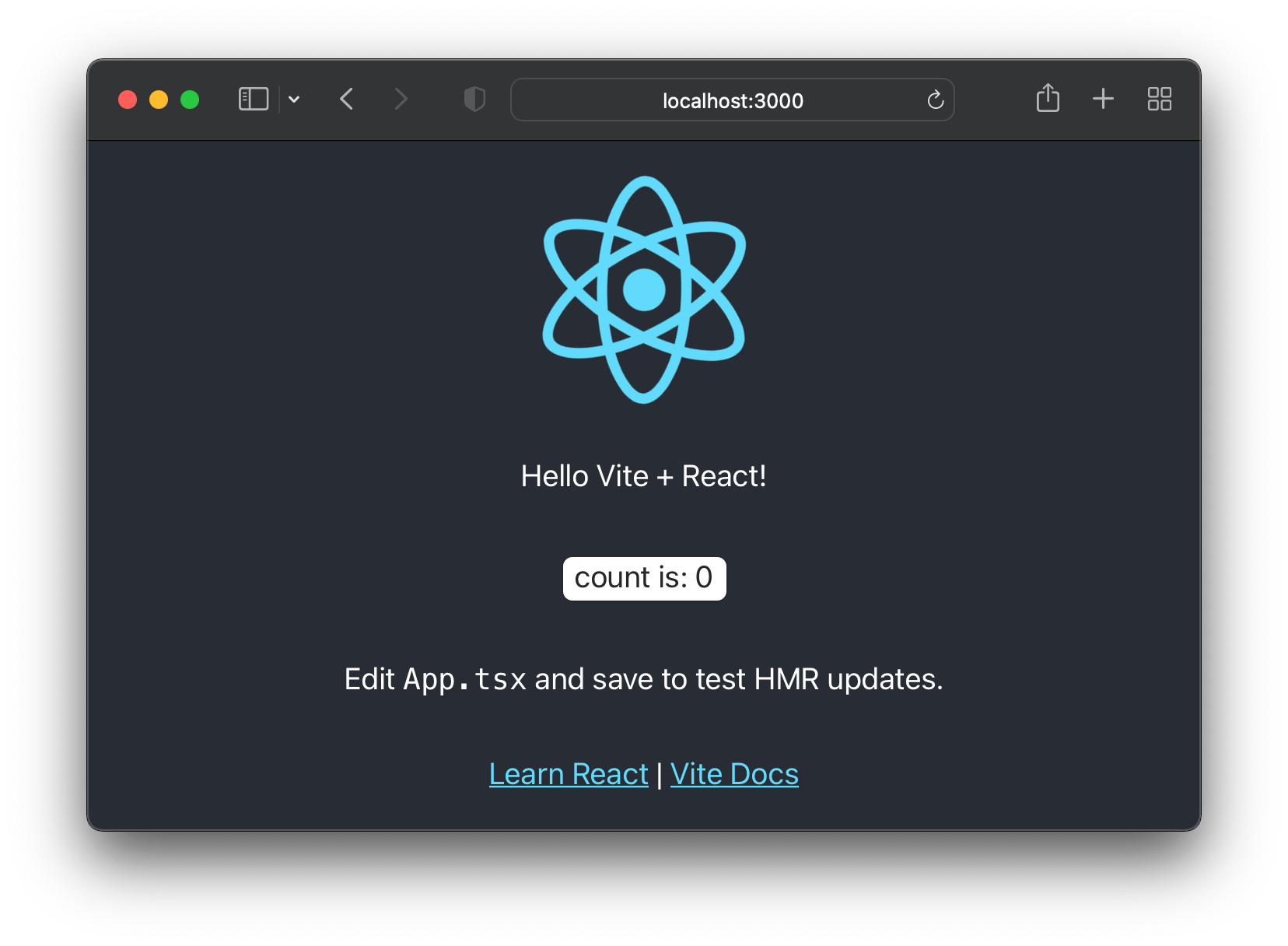This screenshot has width=1288, height=946.
Task: Go forward to the next page
Action: (x=401, y=100)
